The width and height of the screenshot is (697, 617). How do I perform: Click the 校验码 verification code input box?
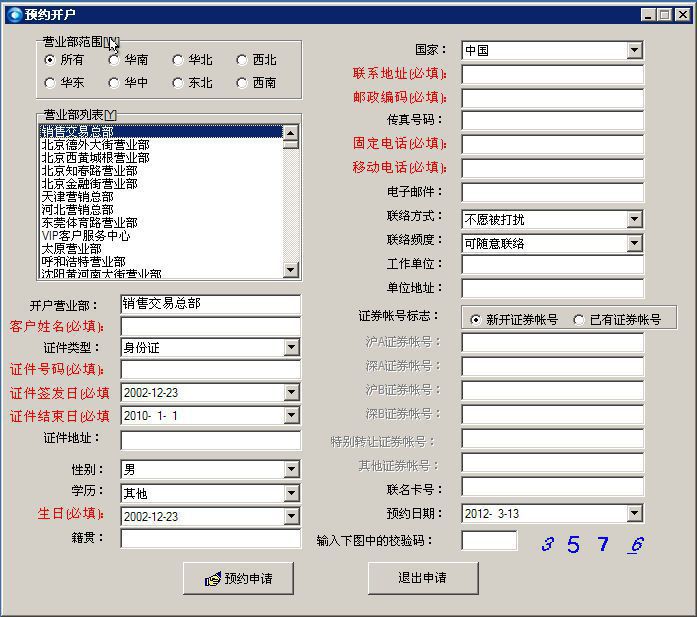pyautogui.click(x=489, y=541)
